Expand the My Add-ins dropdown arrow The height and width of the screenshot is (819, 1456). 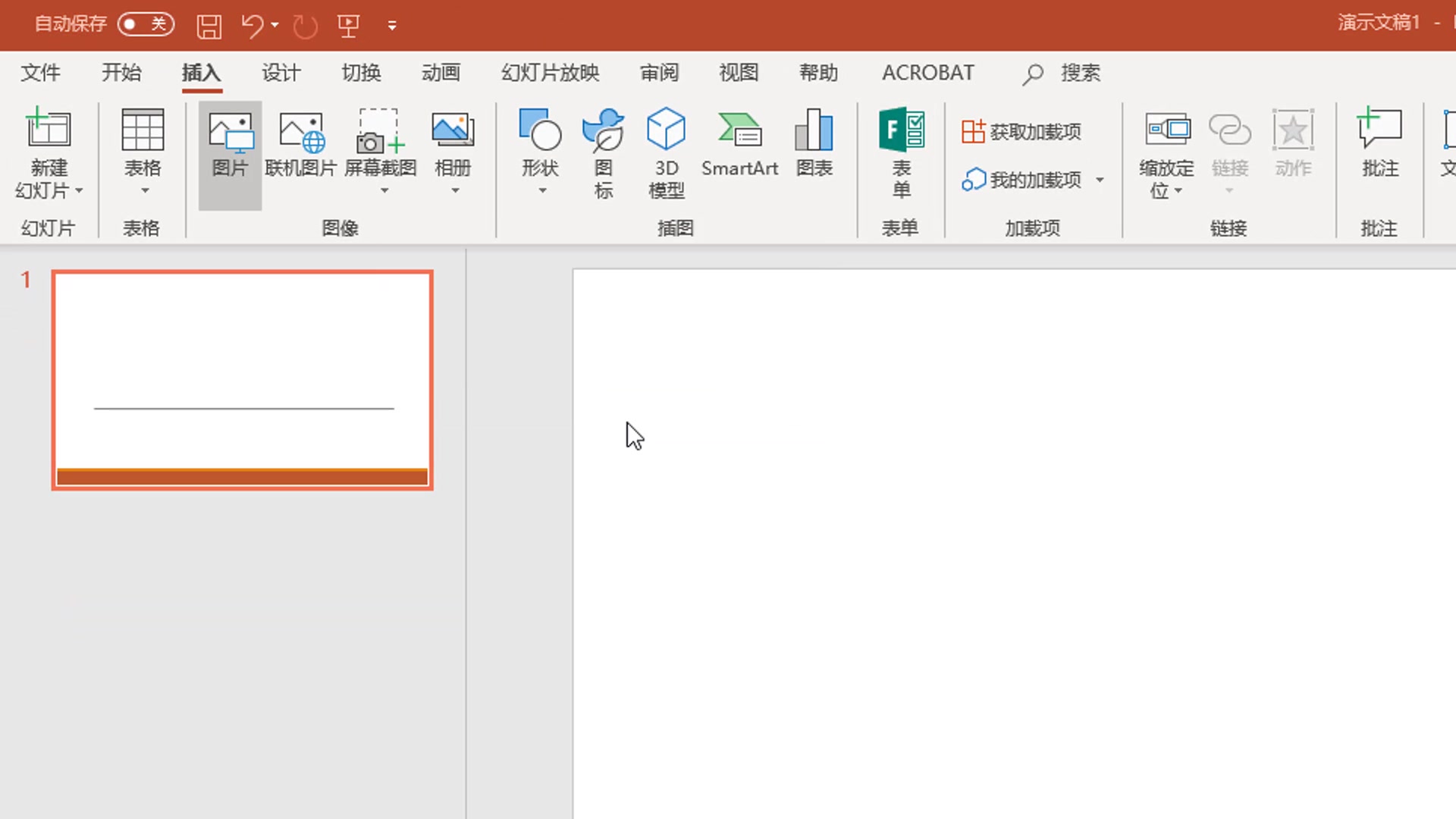coord(1100,180)
